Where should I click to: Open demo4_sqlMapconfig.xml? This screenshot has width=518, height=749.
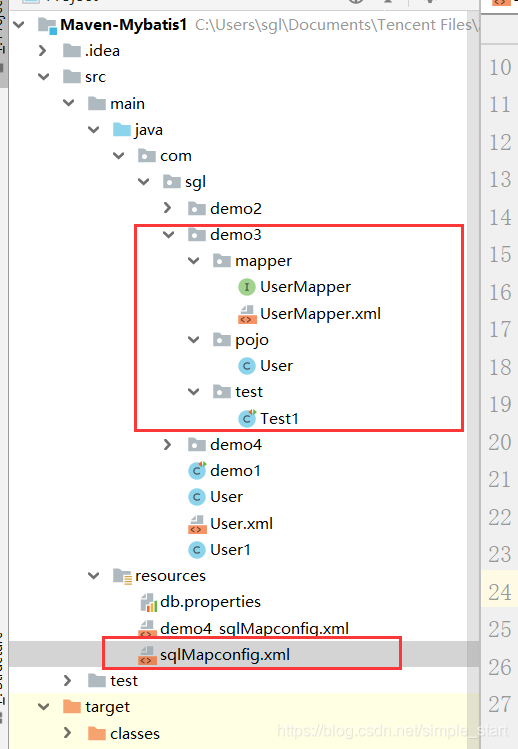[254, 628]
